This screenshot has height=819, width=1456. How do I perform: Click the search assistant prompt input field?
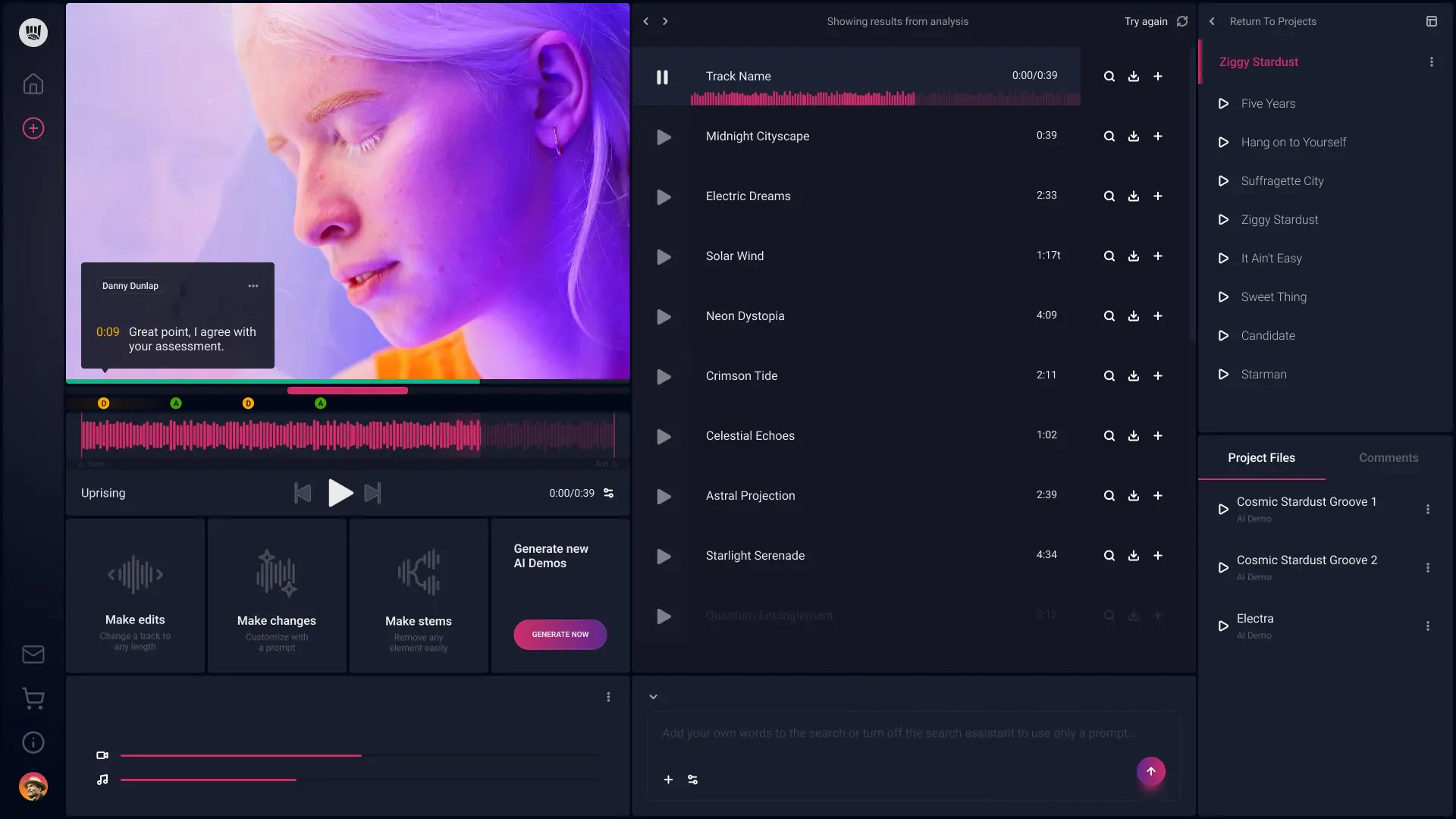899,733
